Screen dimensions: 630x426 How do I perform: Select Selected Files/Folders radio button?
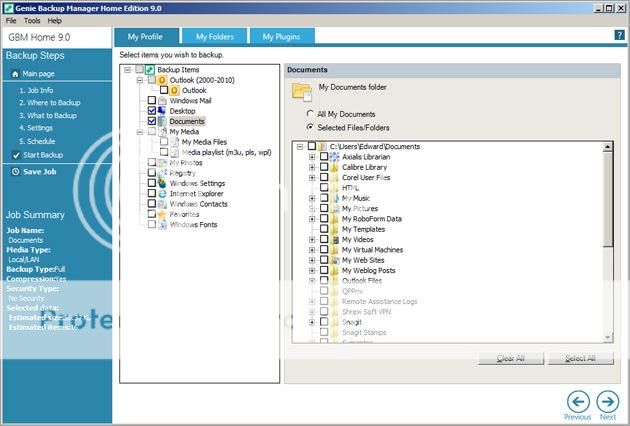(x=310, y=127)
